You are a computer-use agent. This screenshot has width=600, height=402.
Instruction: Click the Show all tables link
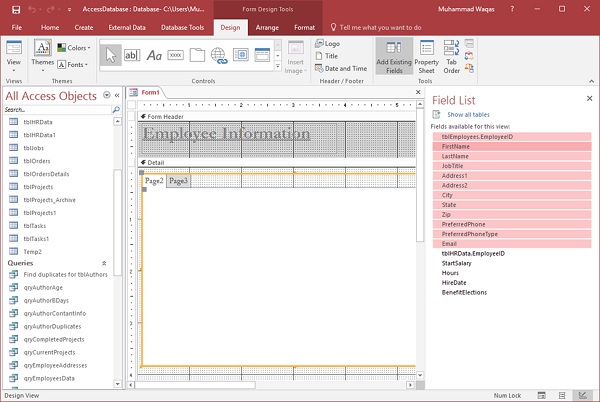coord(470,116)
